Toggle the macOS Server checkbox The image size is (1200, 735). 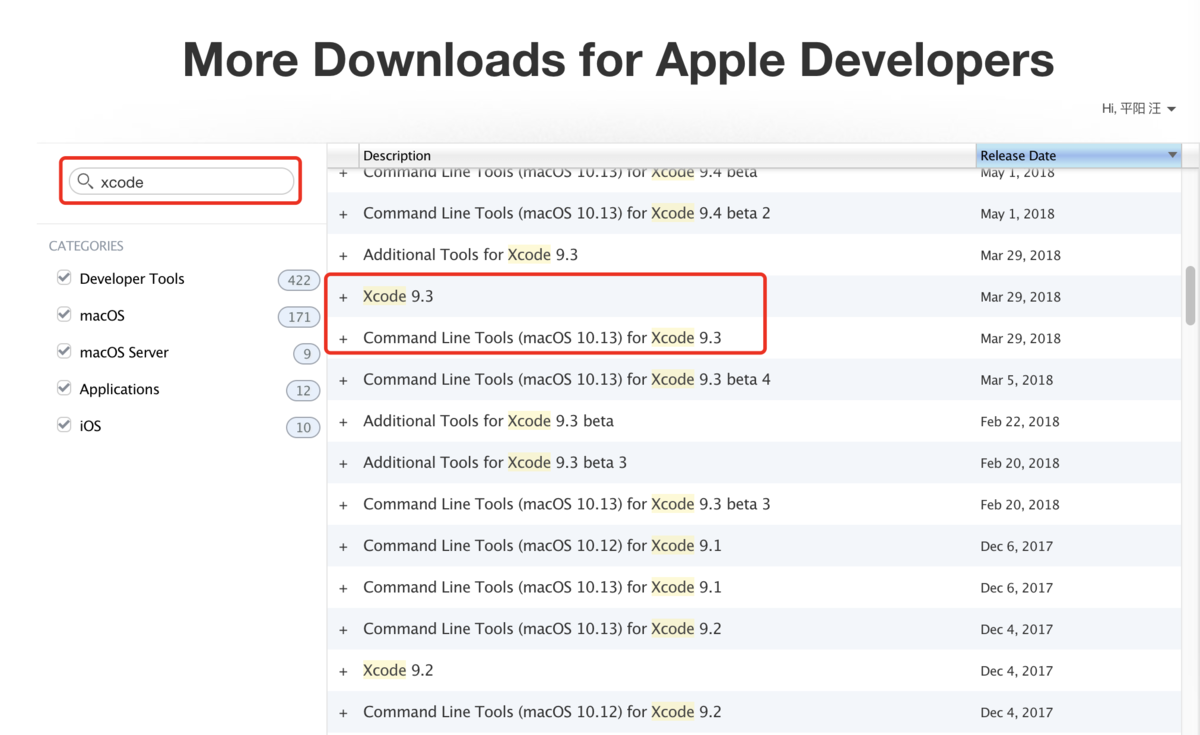(64, 351)
